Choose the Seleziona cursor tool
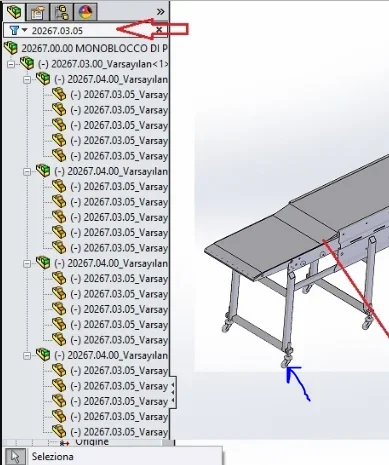 [15, 456]
